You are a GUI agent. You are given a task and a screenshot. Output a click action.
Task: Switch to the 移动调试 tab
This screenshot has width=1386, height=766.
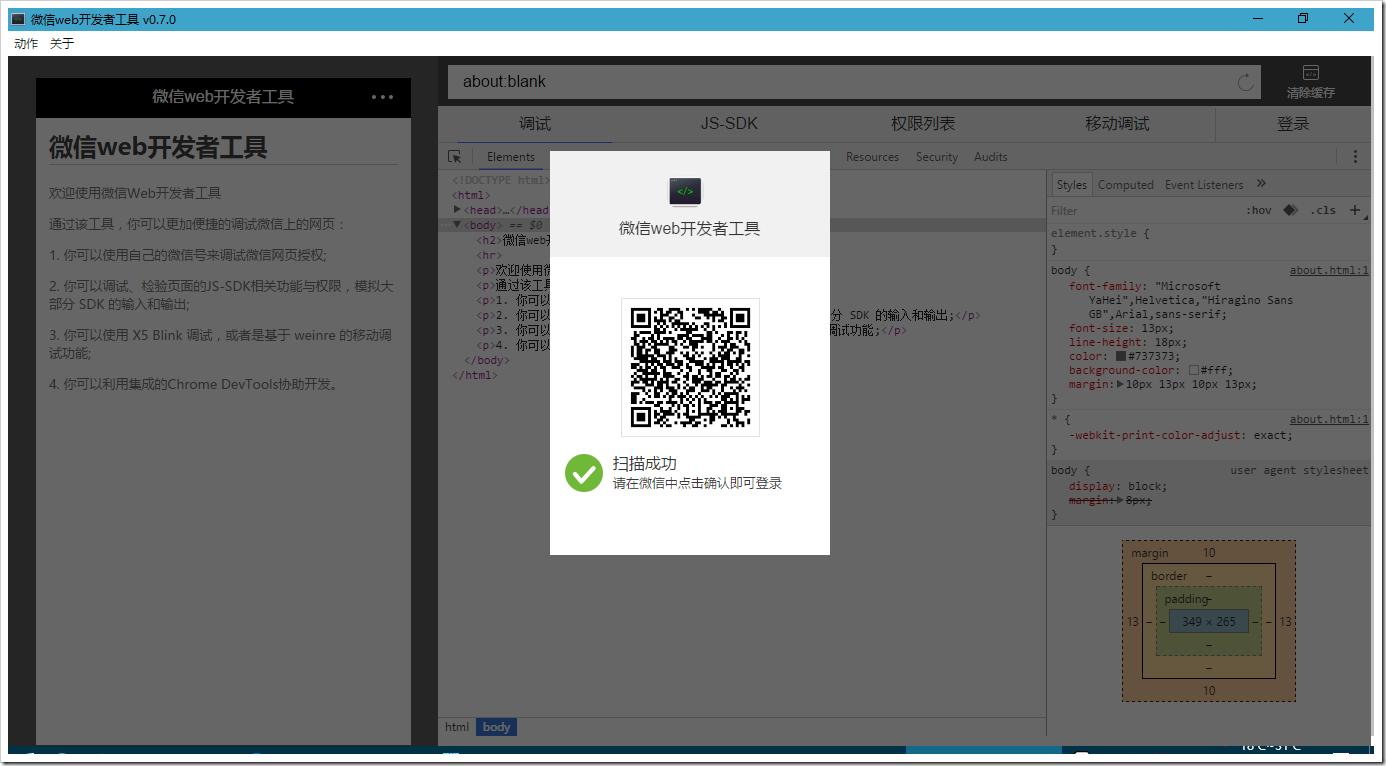click(x=1117, y=124)
